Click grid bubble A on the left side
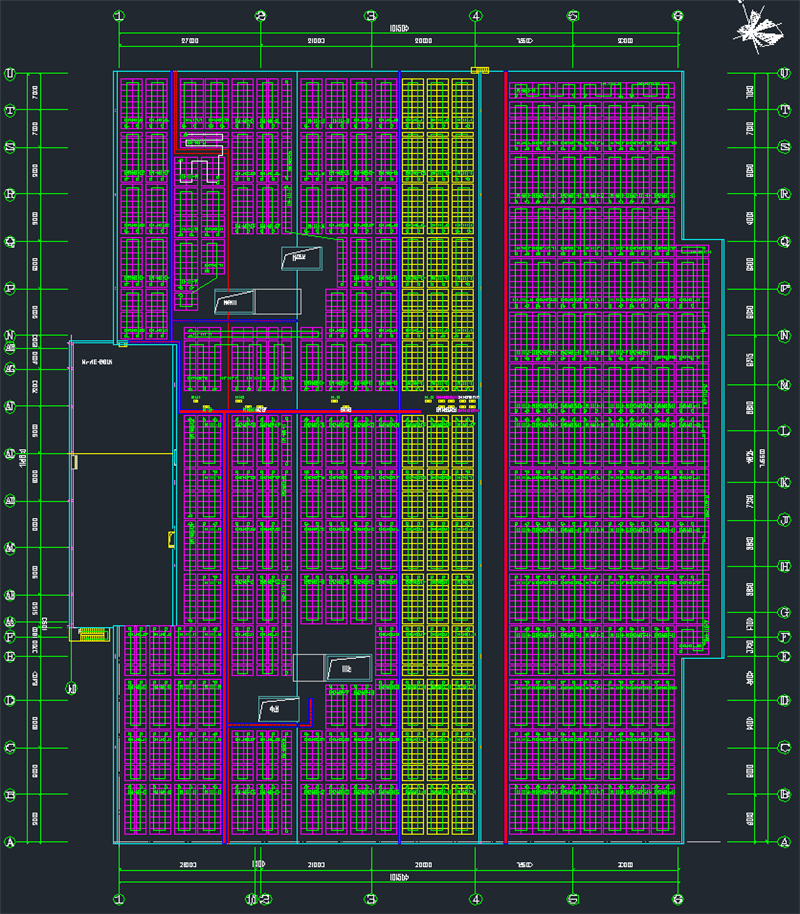This screenshot has width=800, height=914. (10, 842)
